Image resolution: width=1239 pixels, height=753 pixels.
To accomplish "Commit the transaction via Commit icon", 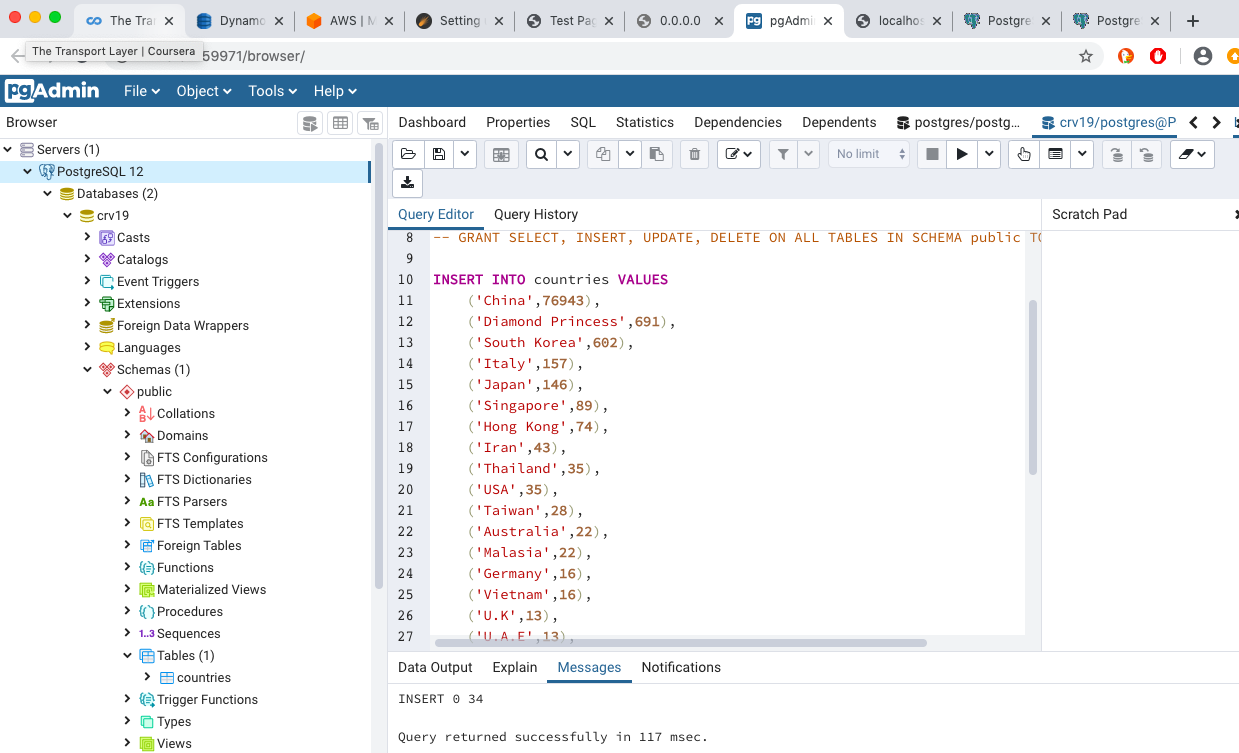I will [1116, 154].
